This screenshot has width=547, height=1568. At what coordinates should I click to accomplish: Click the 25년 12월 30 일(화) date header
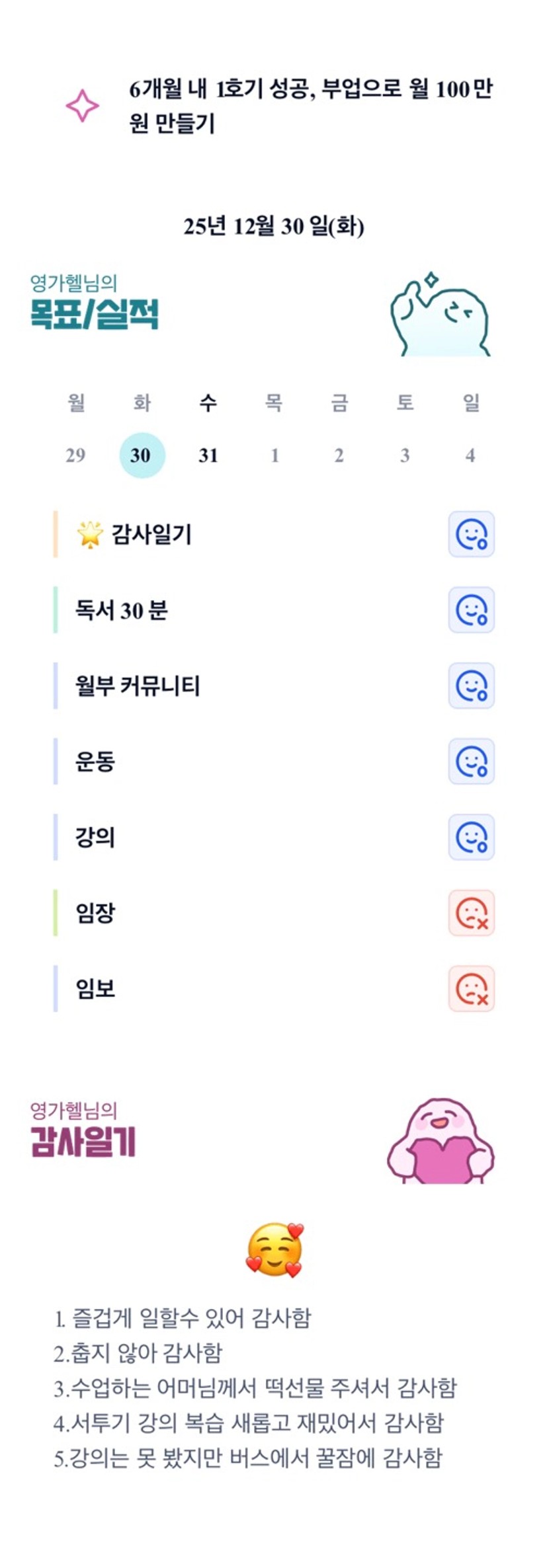pyautogui.click(x=274, y=227)
